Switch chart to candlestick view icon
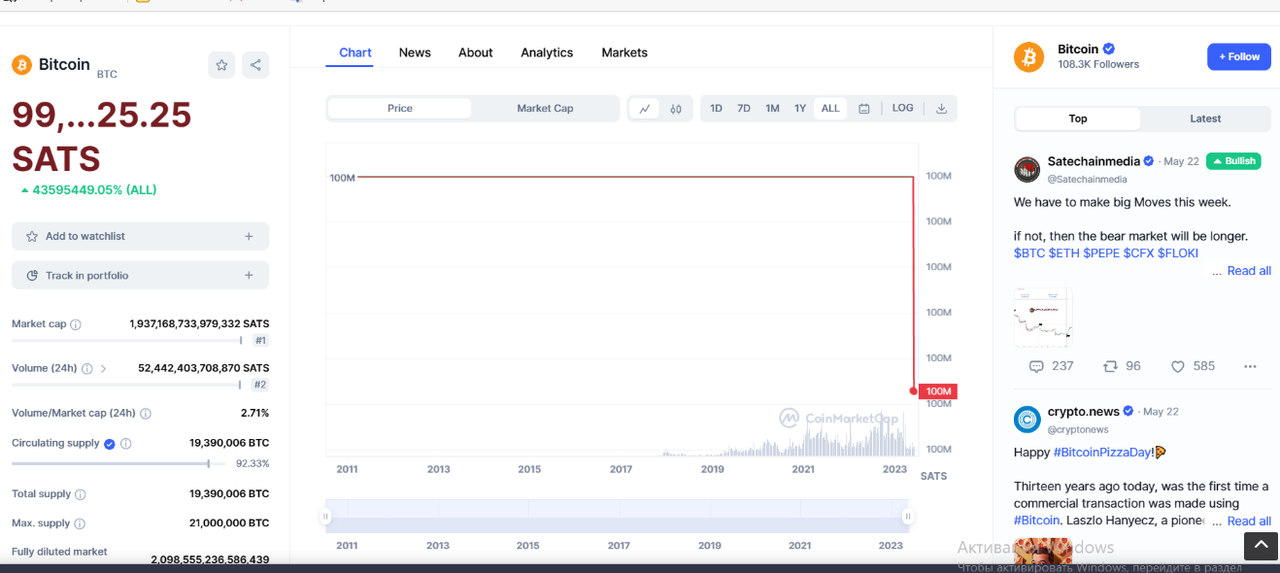Image resolution: width=1280 pixels, height=573 pixels. [676, 108]
